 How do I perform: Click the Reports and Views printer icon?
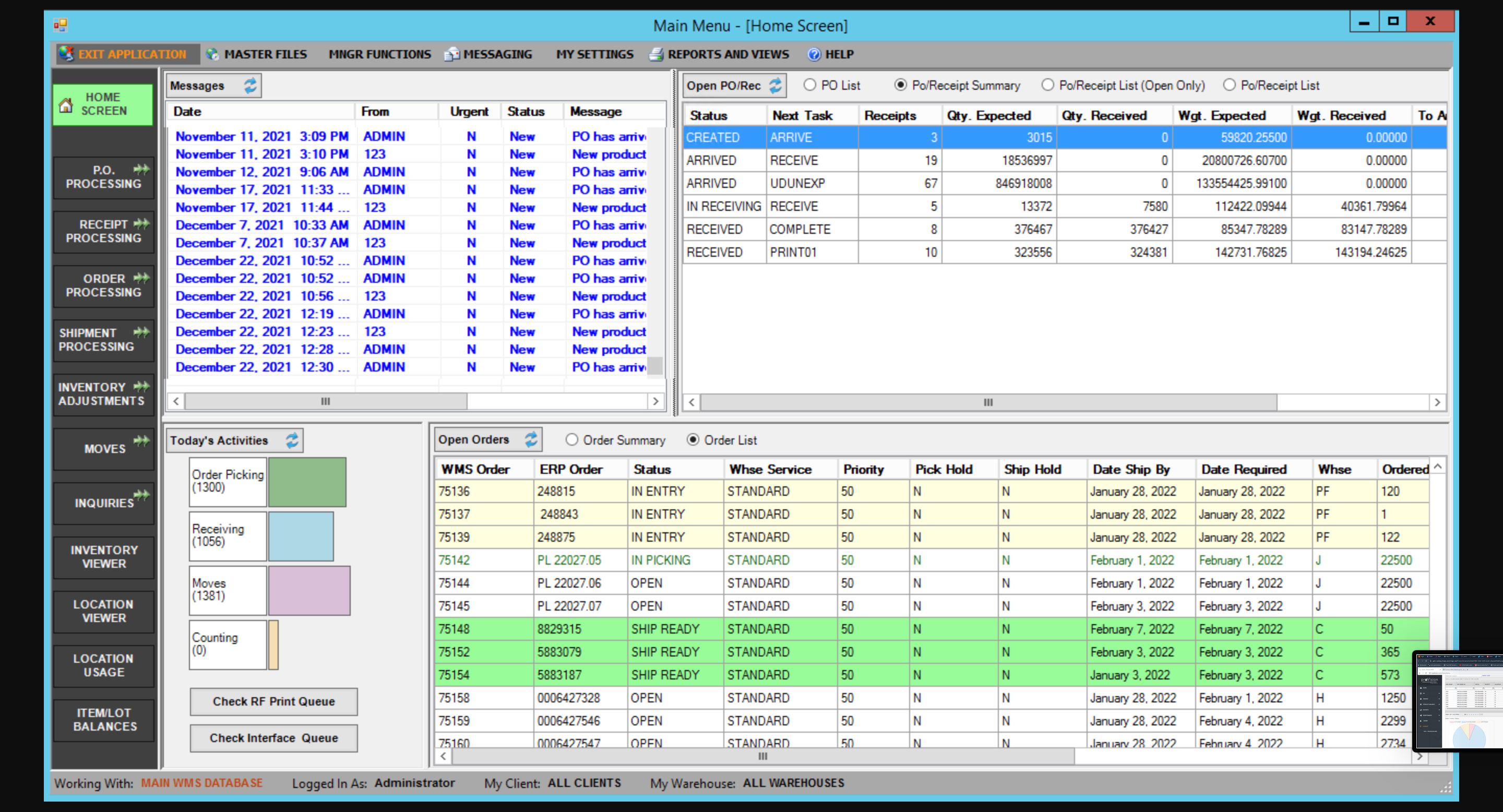point(657,54)
